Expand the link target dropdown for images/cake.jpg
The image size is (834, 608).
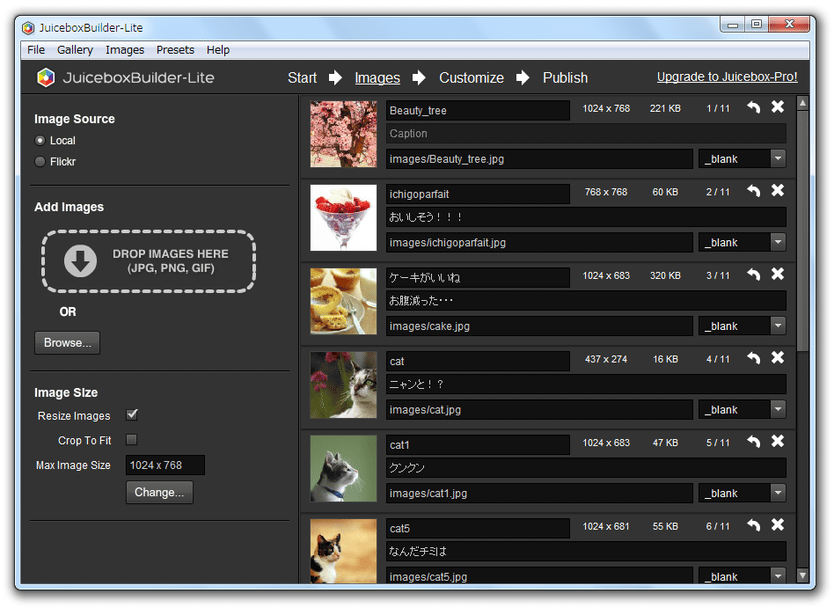(778, 326)
